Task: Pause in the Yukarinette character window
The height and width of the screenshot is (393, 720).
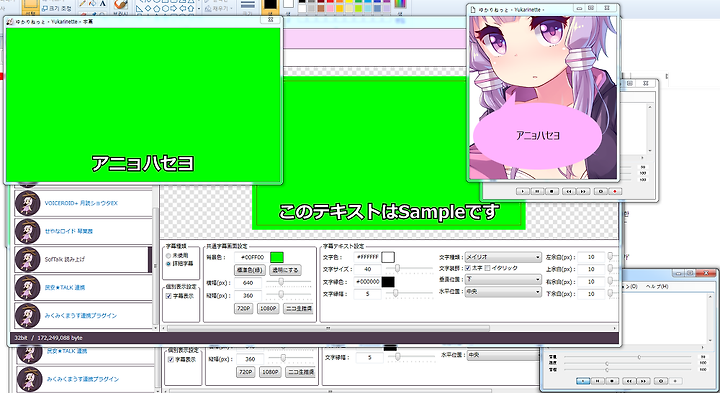Action: [x=537, y=191]
